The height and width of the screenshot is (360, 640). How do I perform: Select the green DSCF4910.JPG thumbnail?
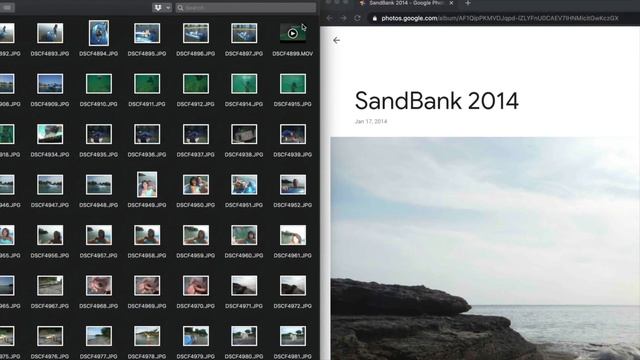[99, 84]
